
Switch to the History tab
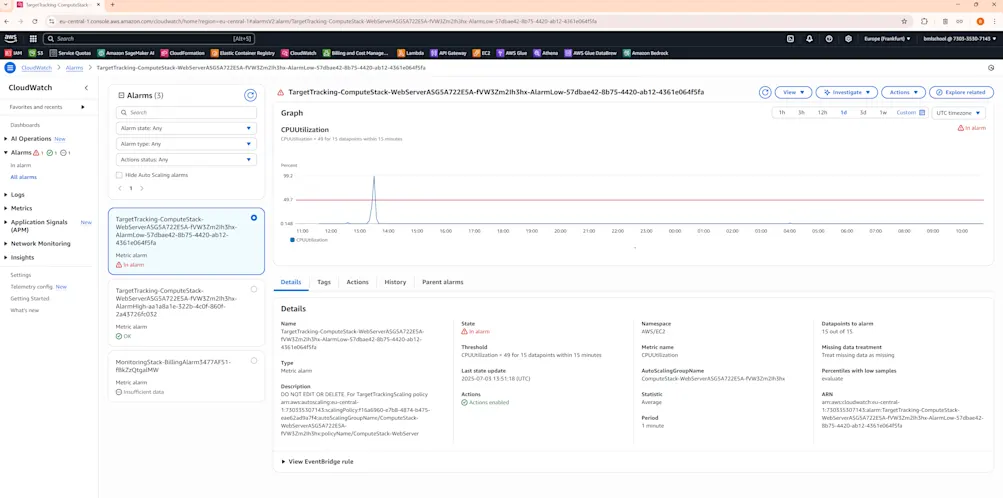(395, 282)
